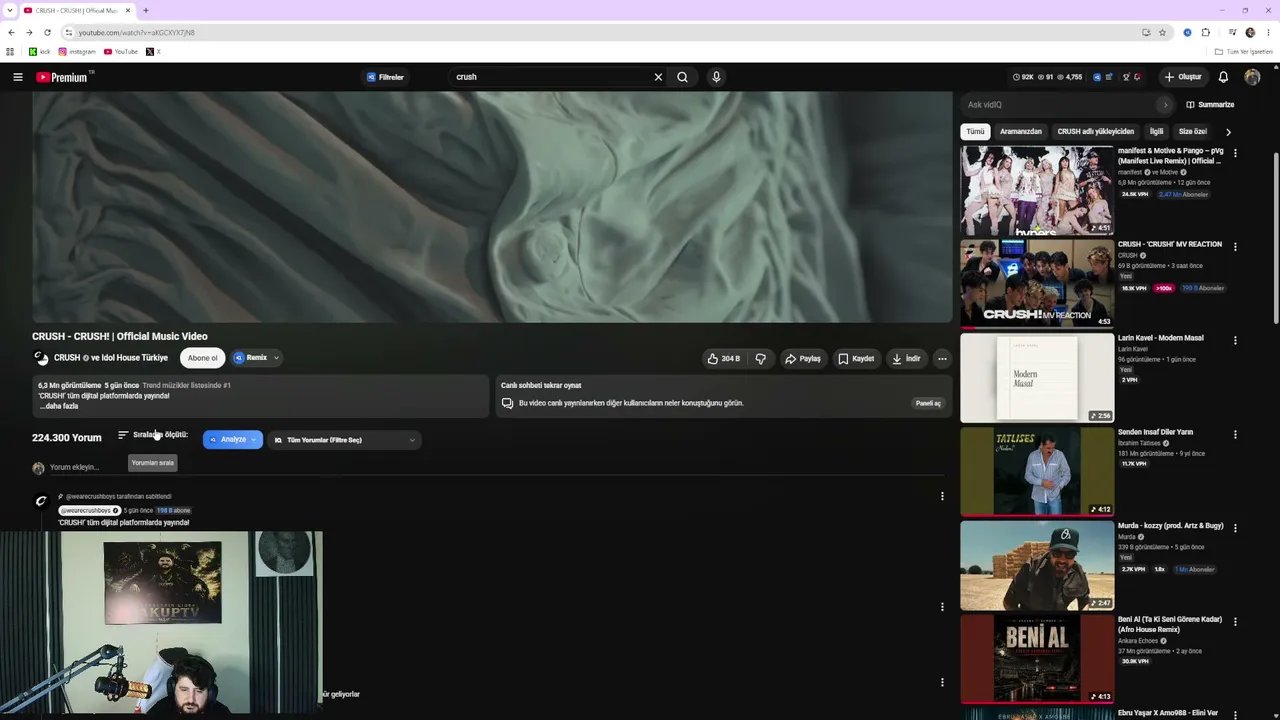Open the instagram bookmark
This screenshot has width=1280, height=720.
[x=77, y=52]
